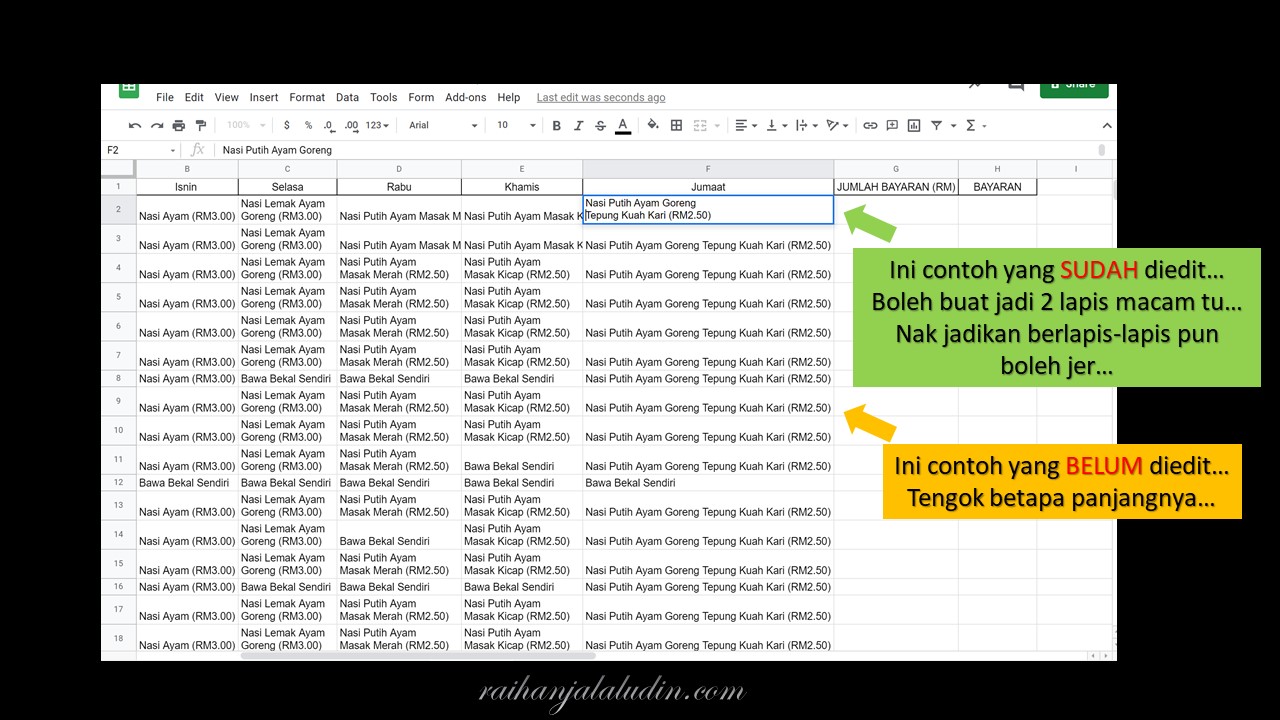Select row 8 header
This screenshot has height=720, width=1280.
(x=118, y=379)
